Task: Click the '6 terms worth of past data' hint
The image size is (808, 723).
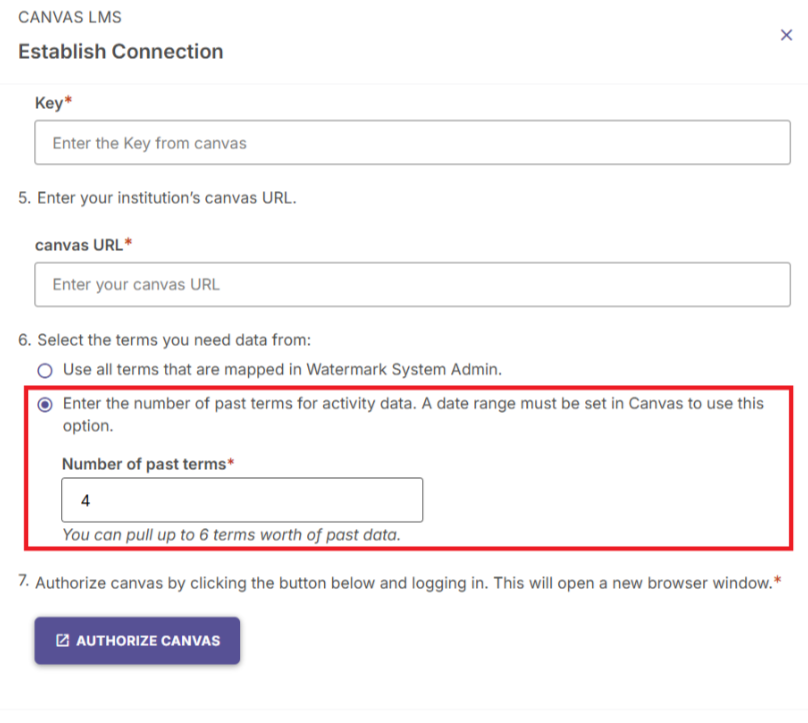Action: [231, 534]
